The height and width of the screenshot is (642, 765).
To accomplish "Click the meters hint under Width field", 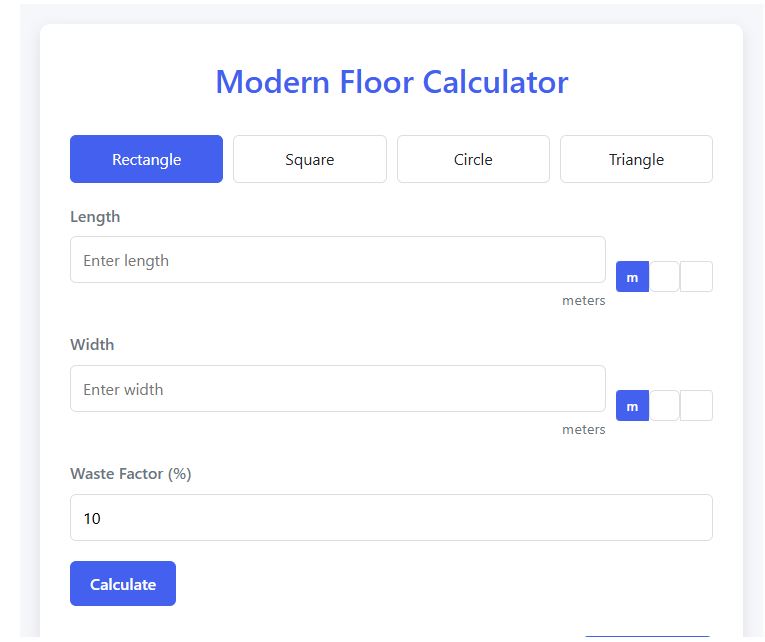I will point(584,429).
